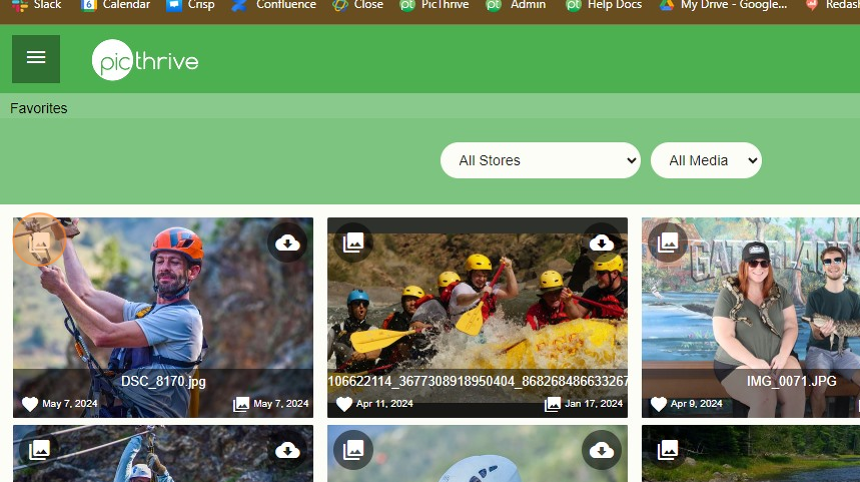
Task: Click the 106622114 rafting file name
Action: coord(478,381)
